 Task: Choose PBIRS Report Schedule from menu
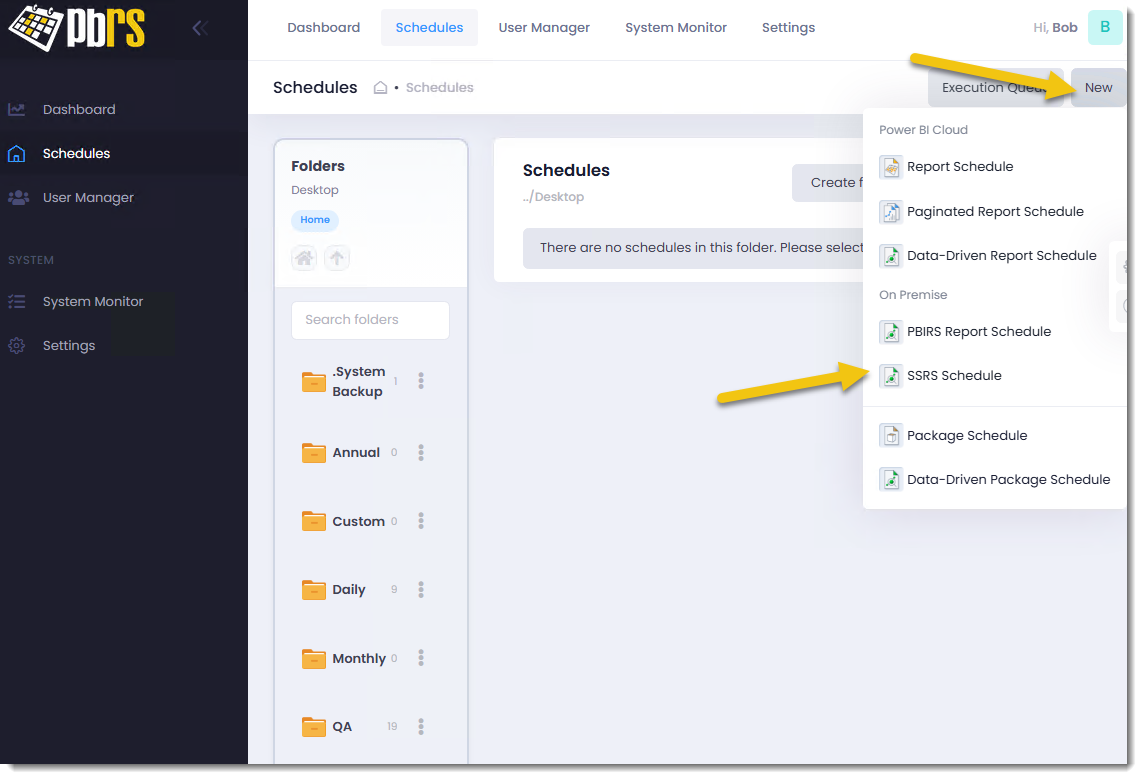pos(978,332)
